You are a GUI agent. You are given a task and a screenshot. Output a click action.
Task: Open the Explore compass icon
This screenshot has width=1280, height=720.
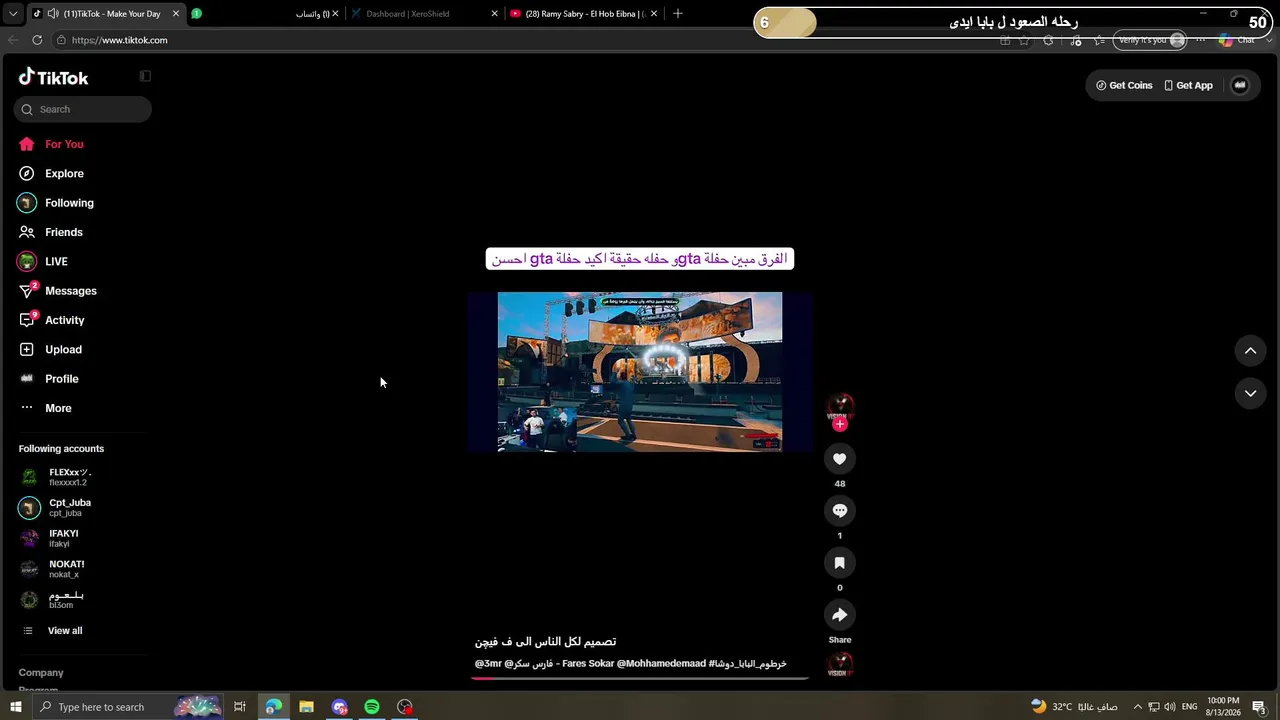27,174
